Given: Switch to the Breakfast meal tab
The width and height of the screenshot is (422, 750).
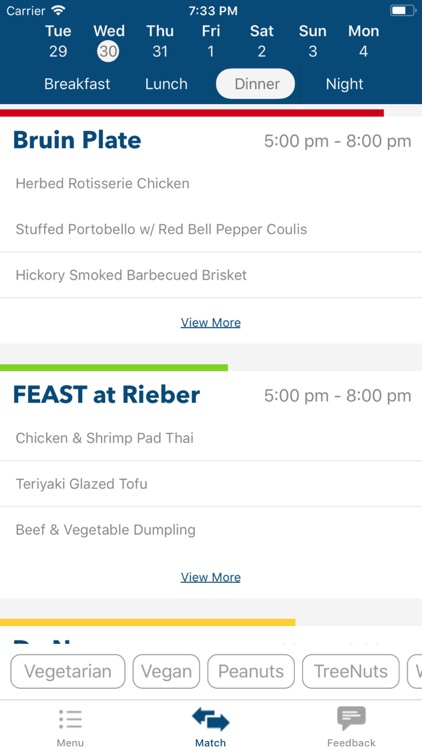Looking at the screenshot, I should click(x=77, y=84).
